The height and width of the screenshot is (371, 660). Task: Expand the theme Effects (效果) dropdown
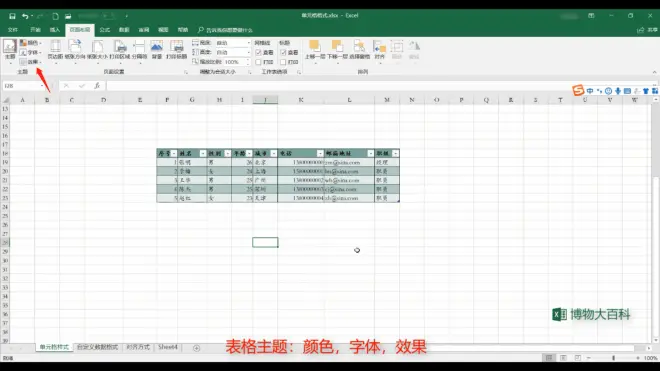pyautogui.click(x=30, y=62)
